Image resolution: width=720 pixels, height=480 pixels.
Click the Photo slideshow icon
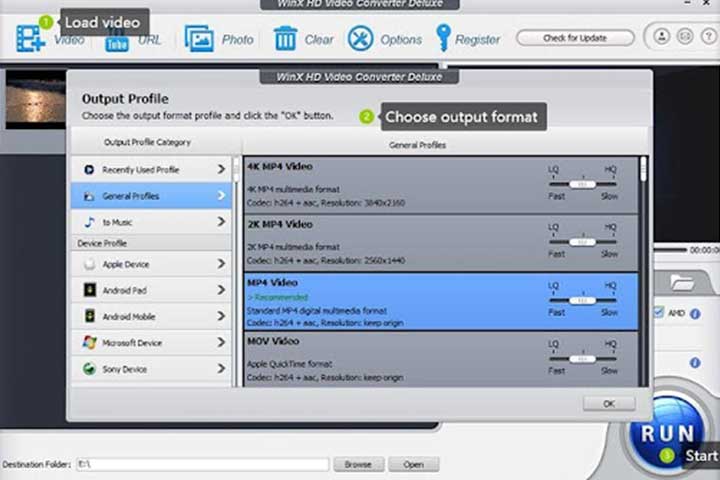coord(199,39)
